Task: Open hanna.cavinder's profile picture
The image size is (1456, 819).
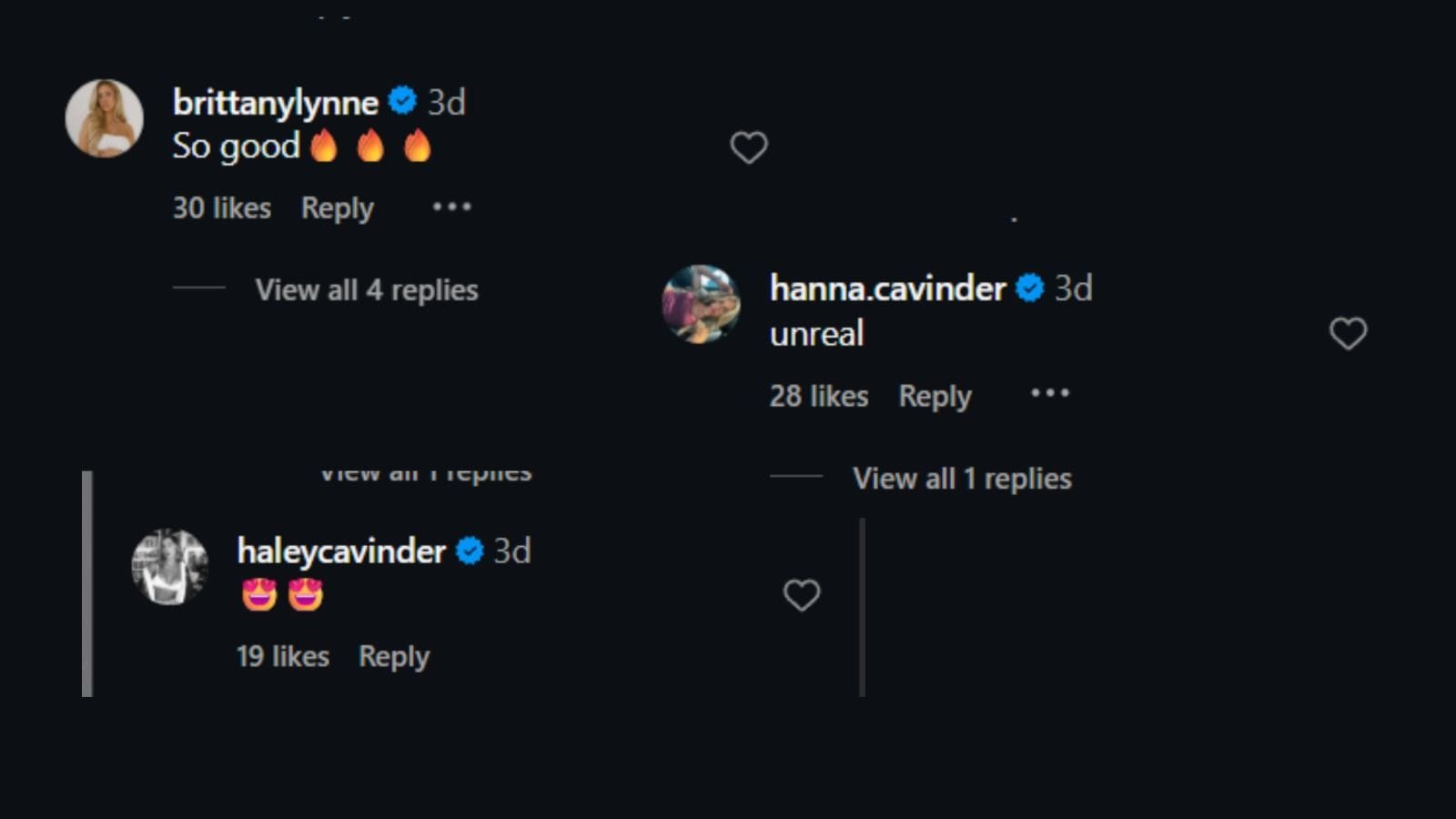Action: tap(701, 305)
